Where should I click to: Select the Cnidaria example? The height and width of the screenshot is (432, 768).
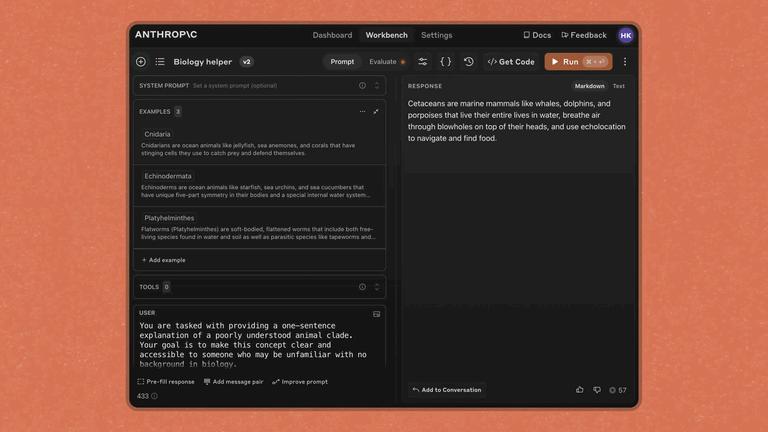[x=260, y=143]
